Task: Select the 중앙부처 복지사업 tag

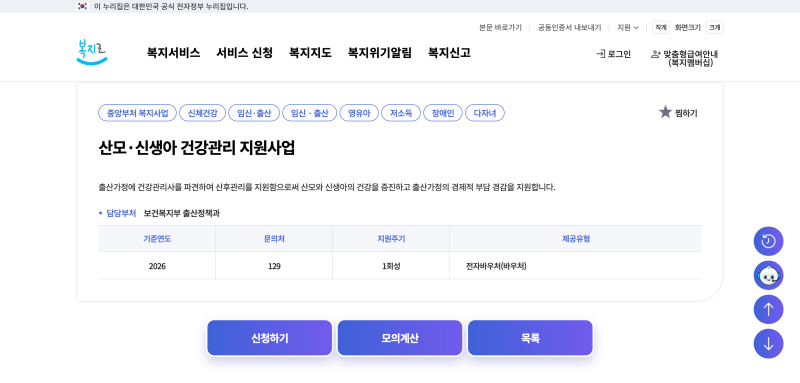Action: pyautogui.click(x=137, y=113)
